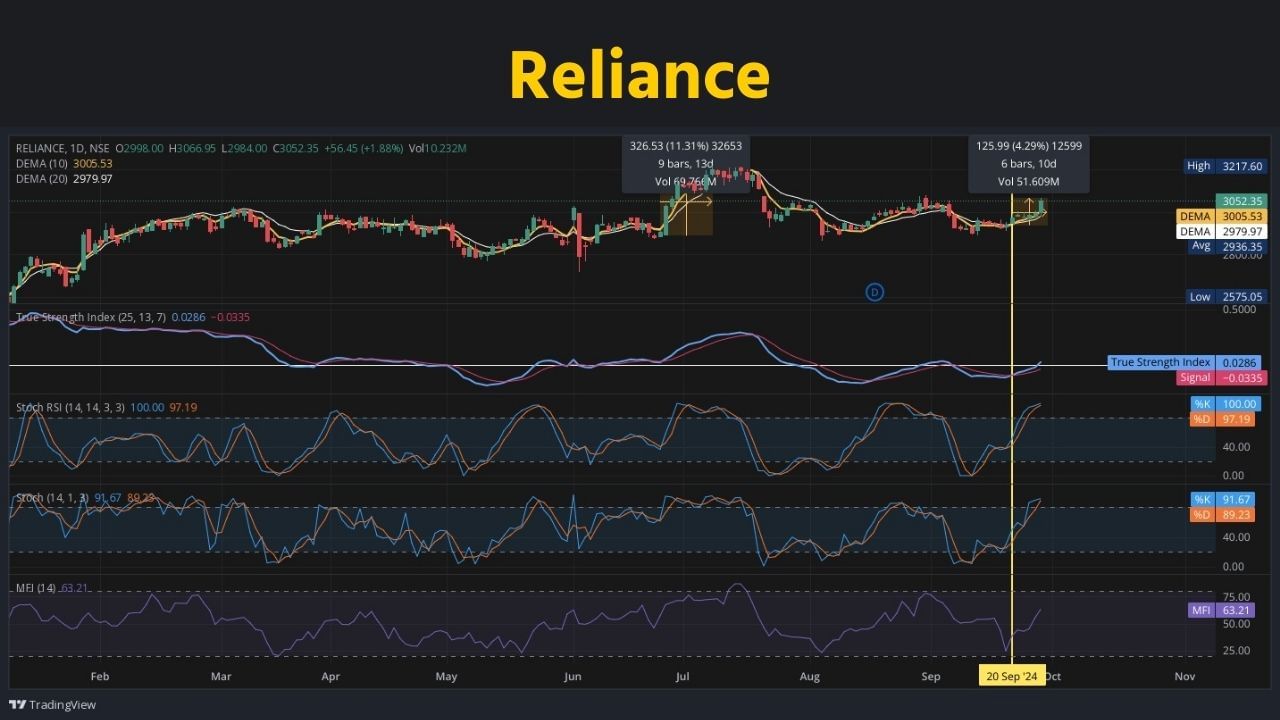This screenshot has width=1280, height=720.
Task: Click the Mar label on time axis
Action: click(x=221, y=677)
